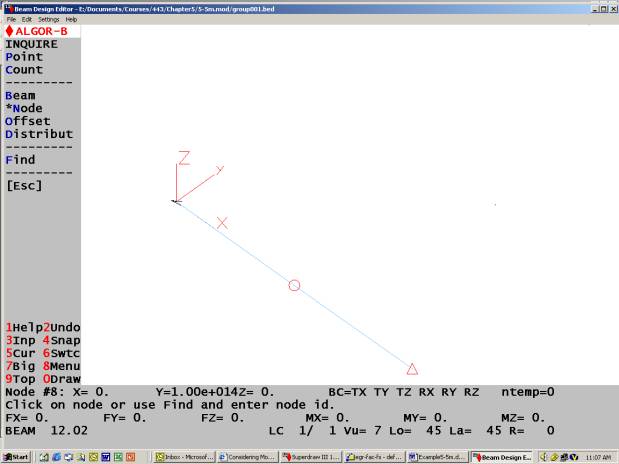This screenshot has width=619, height=464.
Task: Switch to egr-fac-fs taskbar window
Action: (x=374, y=457)
